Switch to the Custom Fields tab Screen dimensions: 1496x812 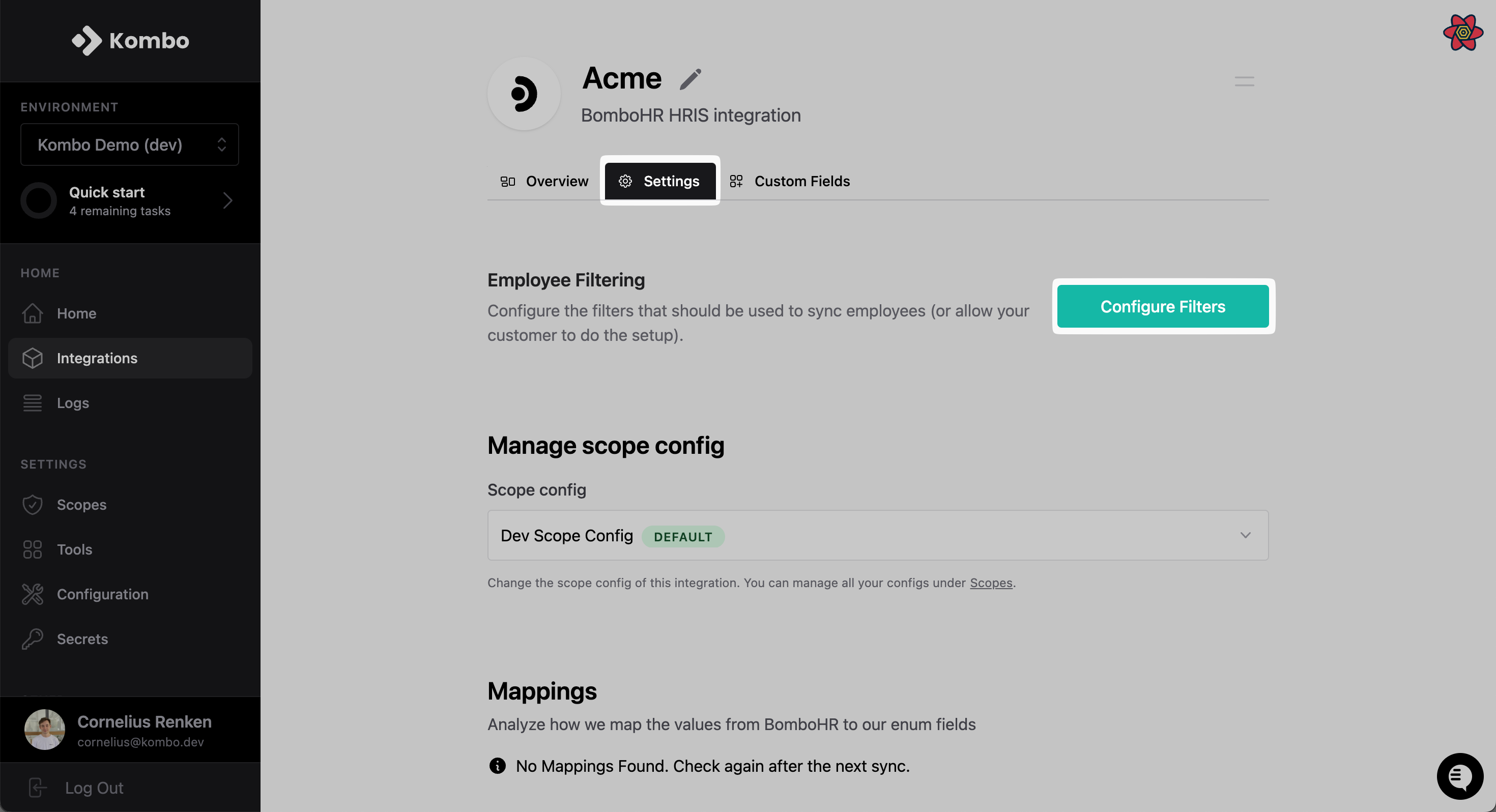[x=790, y=181]
